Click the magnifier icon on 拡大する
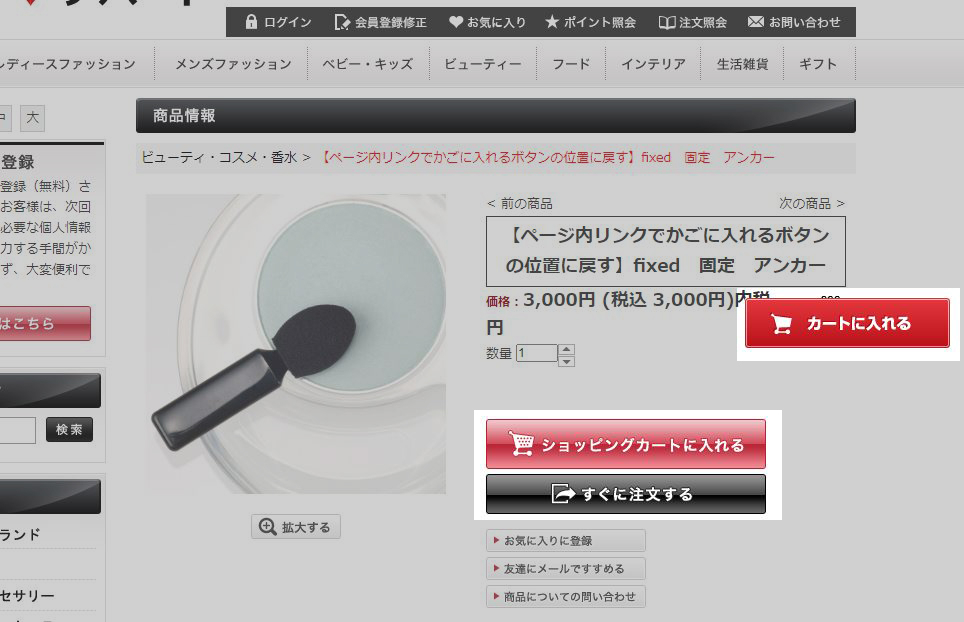 click(x=267, y=527)
